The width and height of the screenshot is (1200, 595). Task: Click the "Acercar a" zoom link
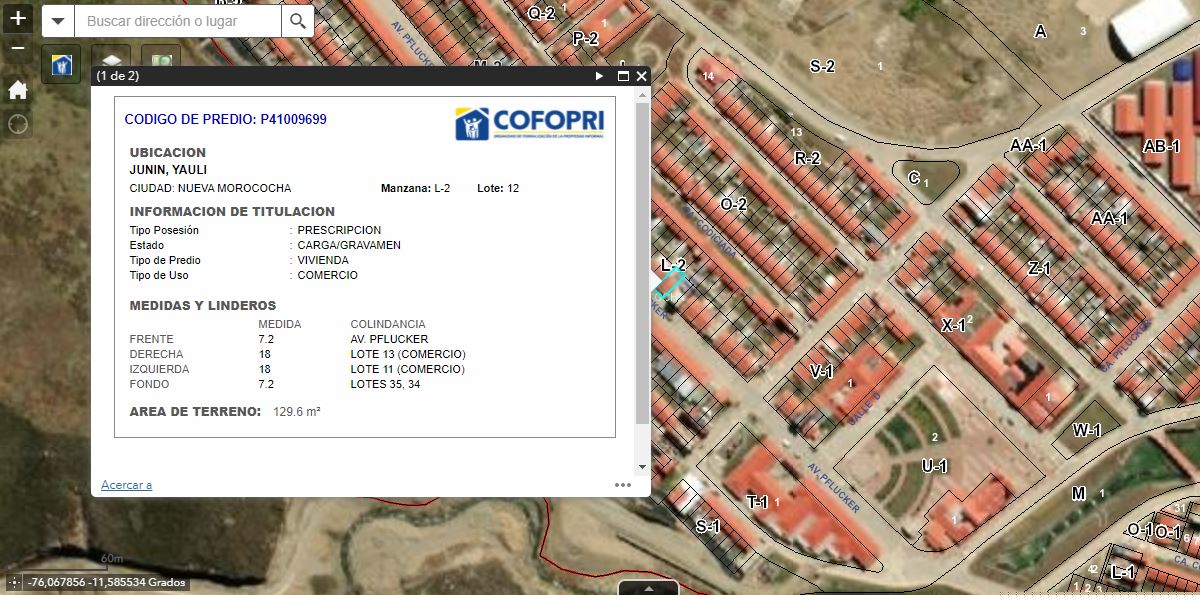[x=126, y=485]
